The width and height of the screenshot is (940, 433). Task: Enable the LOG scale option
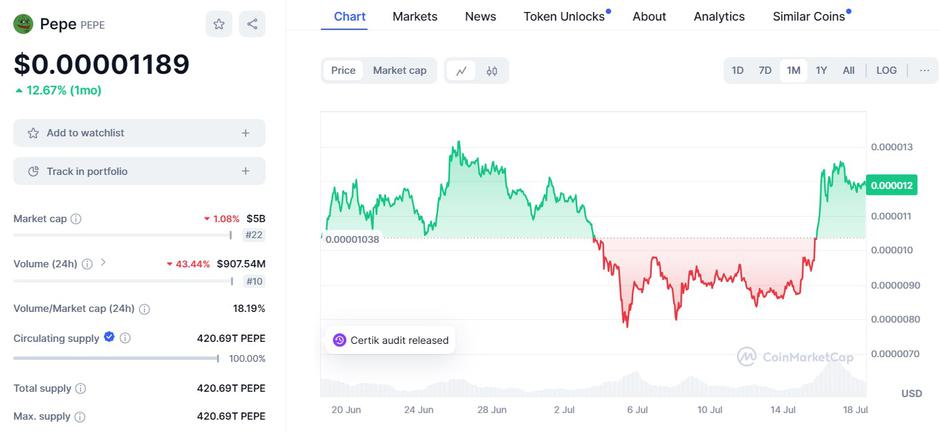[887, 71]
